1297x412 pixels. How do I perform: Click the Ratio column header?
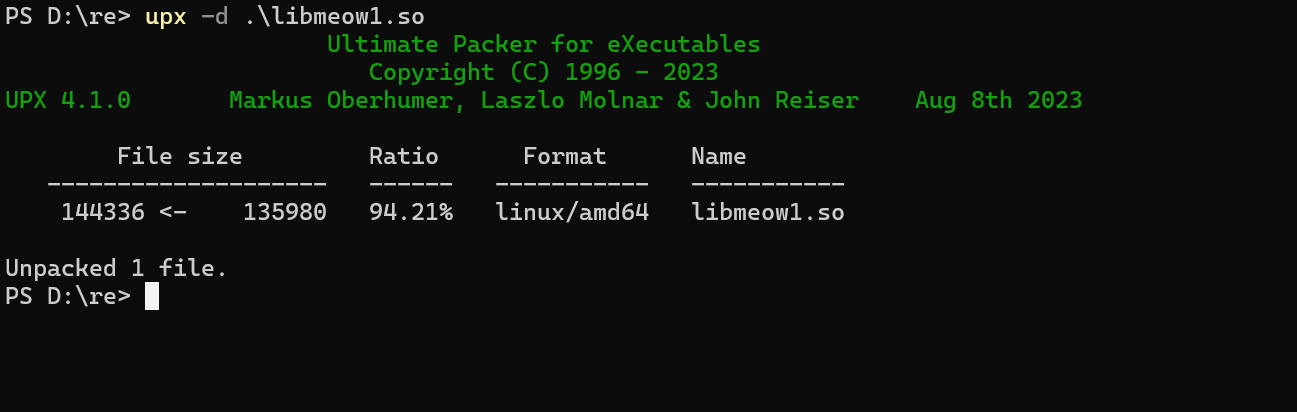click(403, 157)
